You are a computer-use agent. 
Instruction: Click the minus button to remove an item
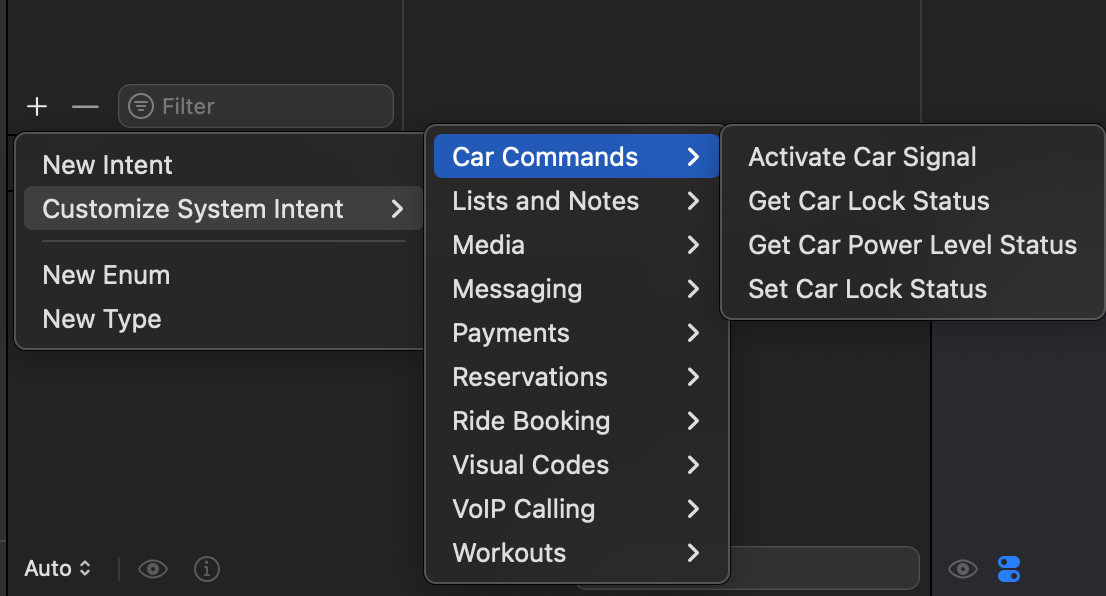pos(86,106)
